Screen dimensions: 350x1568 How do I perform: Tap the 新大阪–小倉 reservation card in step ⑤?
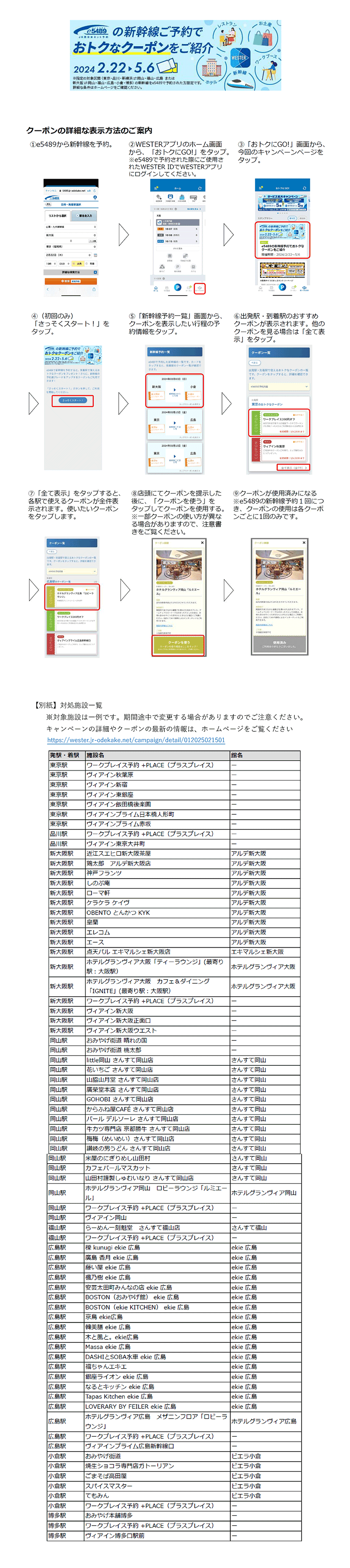(x=175, y=390)
